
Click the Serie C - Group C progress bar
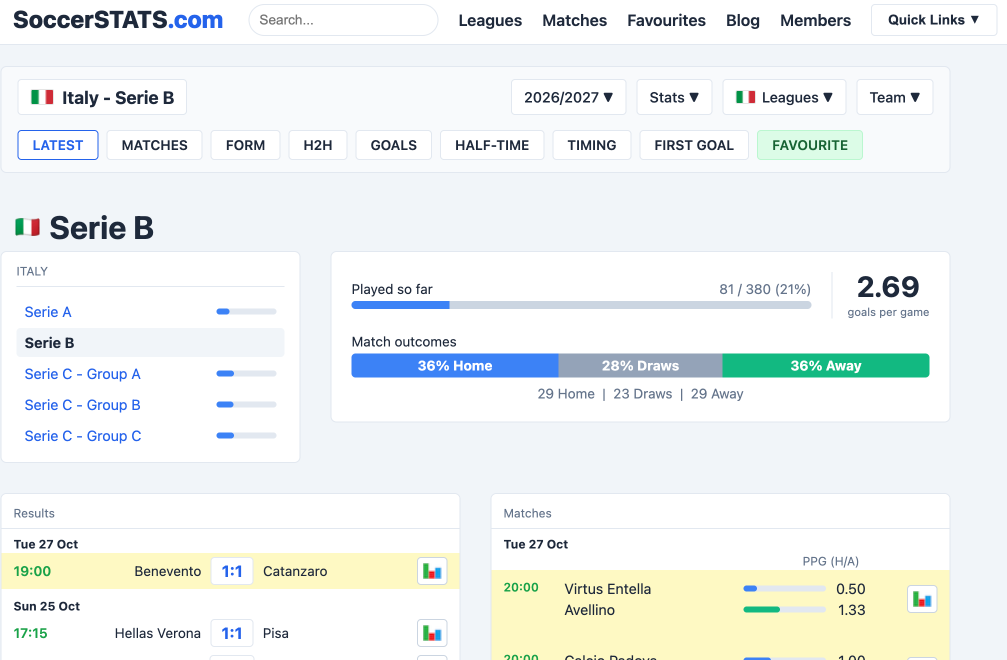pos(247,435)
